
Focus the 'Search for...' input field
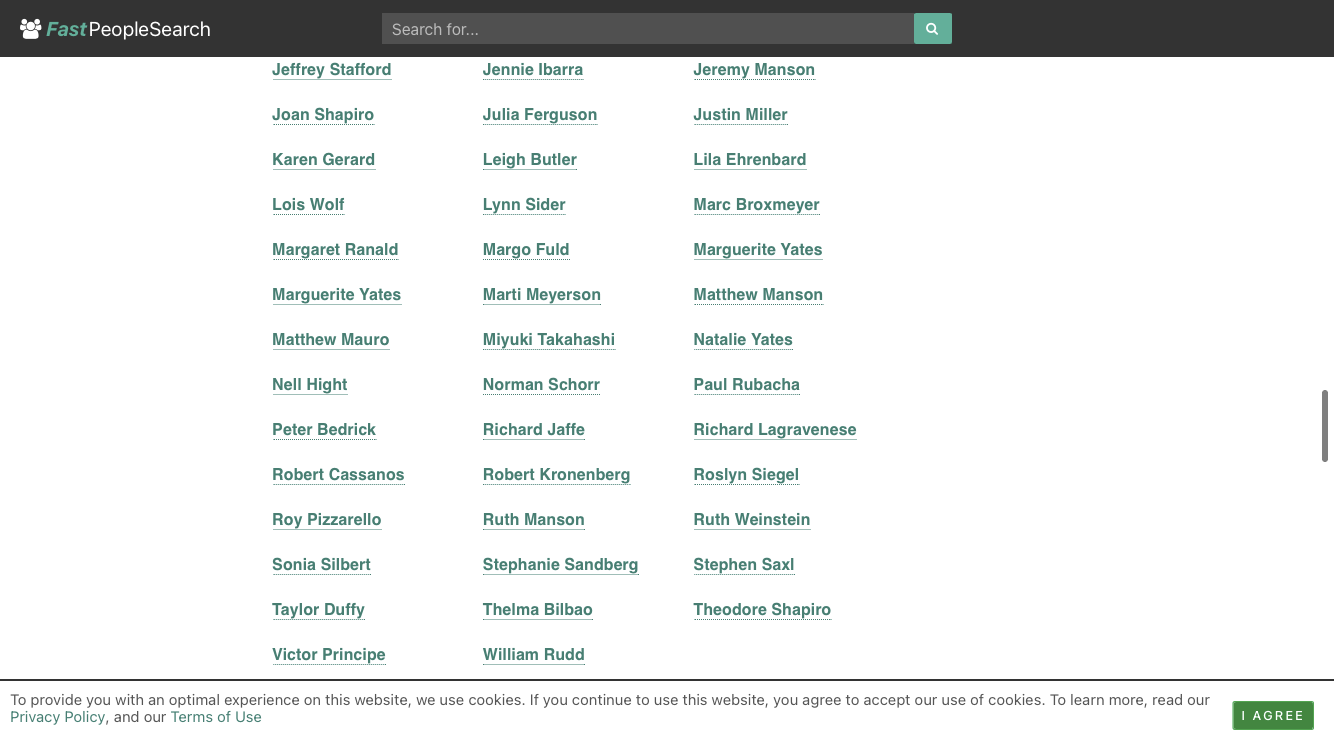(x=648, y=29)
